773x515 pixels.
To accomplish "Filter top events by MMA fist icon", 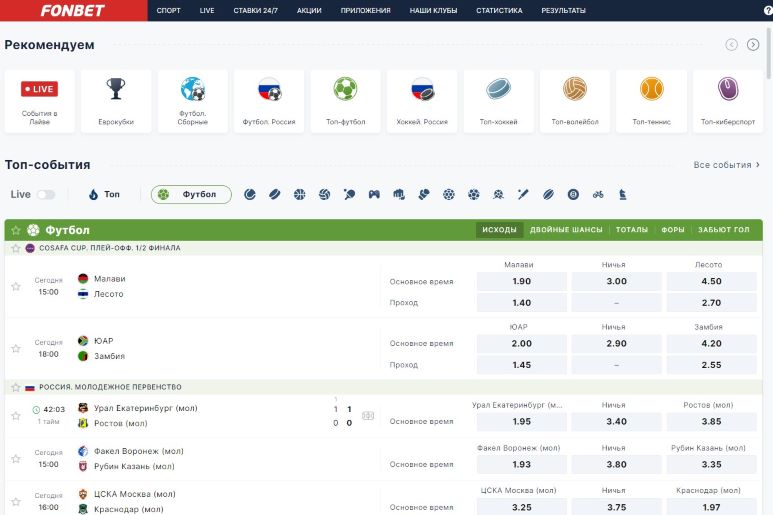I will [x=399, y=195].
